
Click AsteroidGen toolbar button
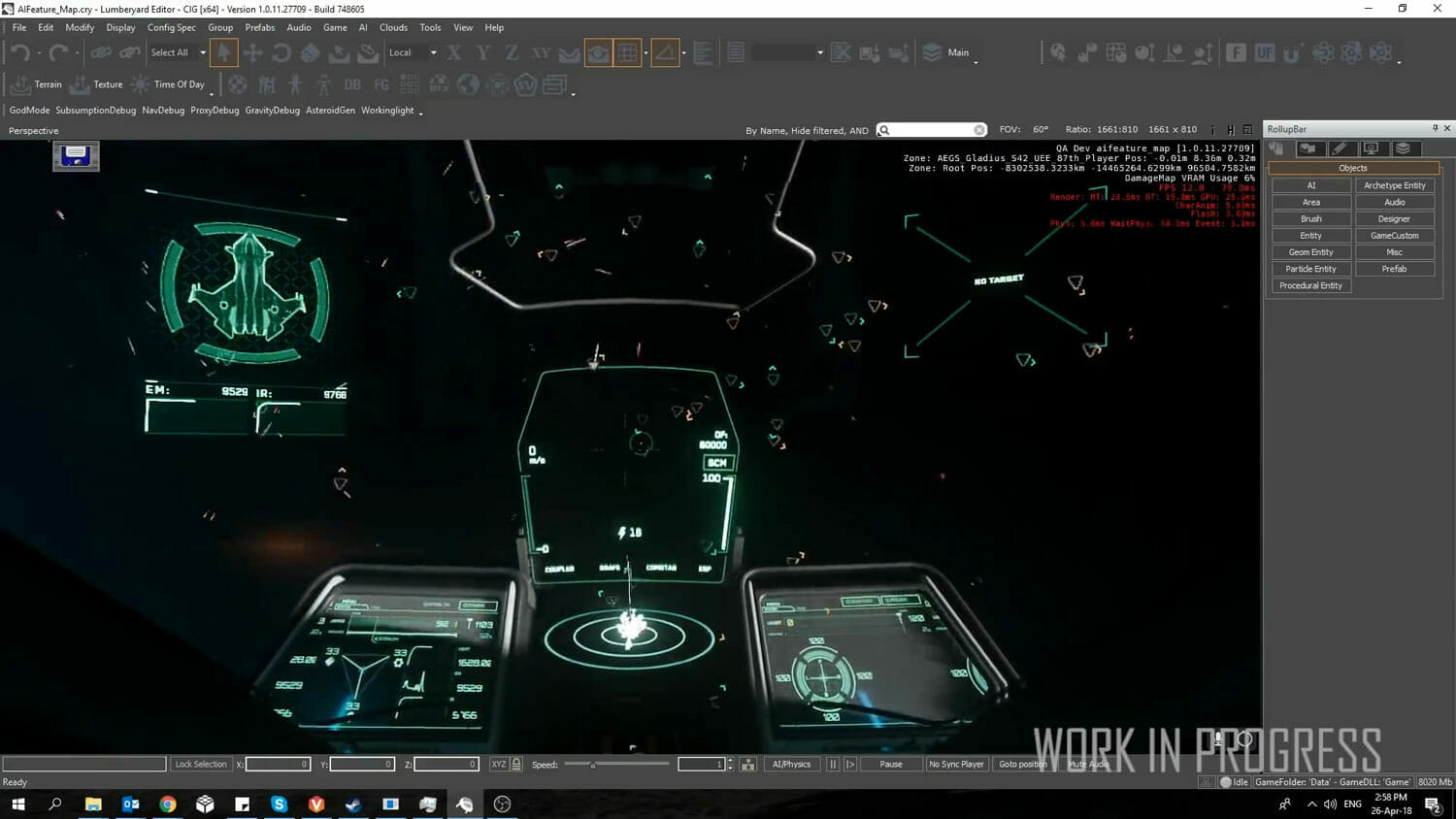pos(330,111)
